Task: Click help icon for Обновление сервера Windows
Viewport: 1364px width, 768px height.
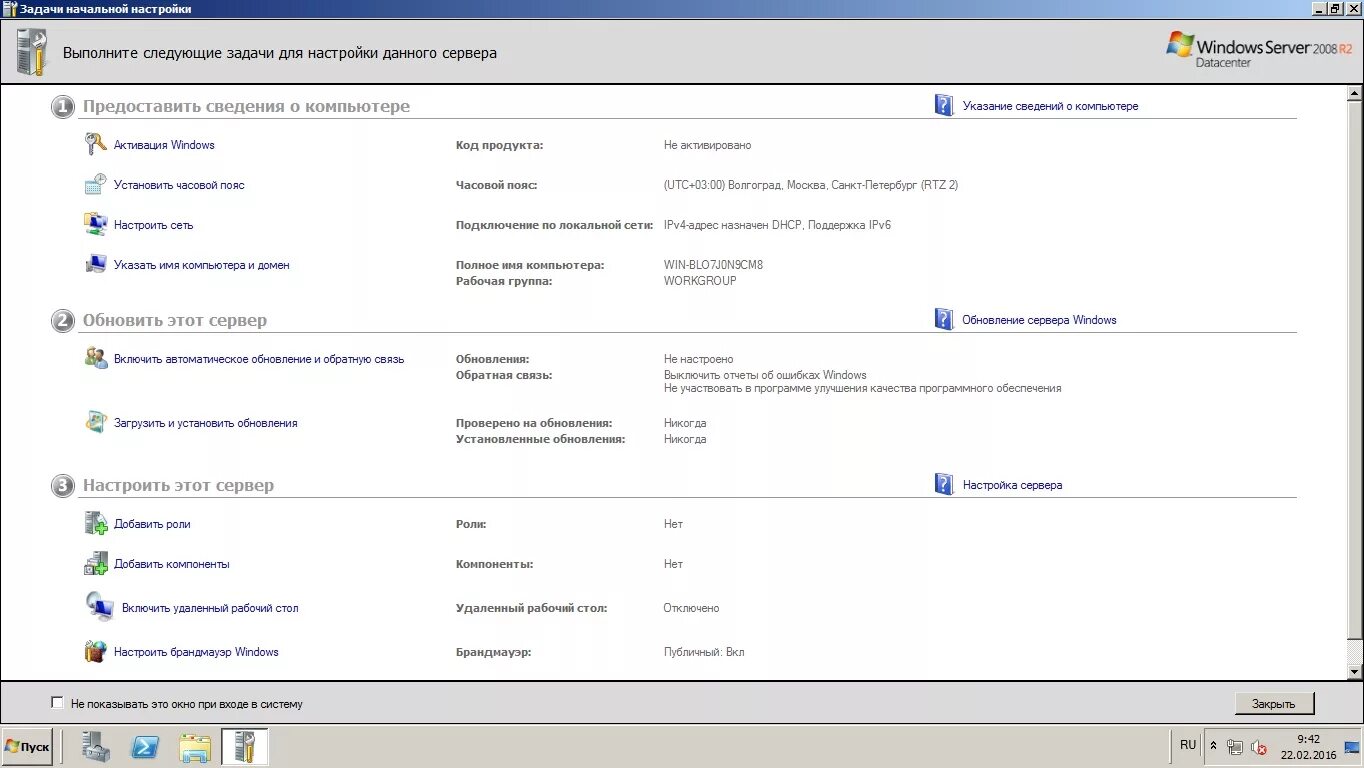Action: tap(944, 319)
